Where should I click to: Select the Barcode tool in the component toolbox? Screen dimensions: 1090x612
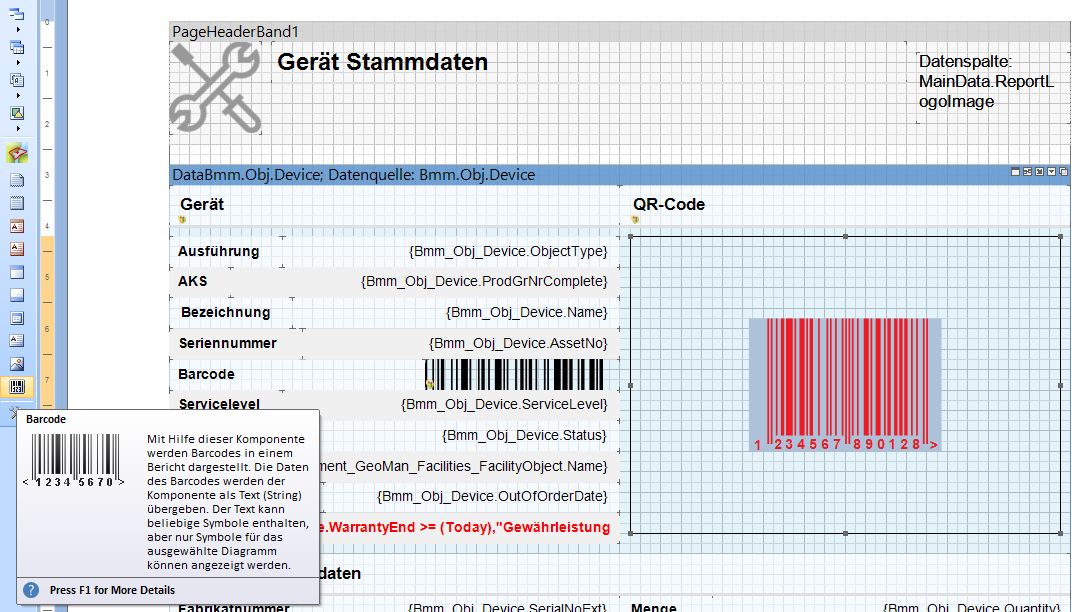(16, 387)
